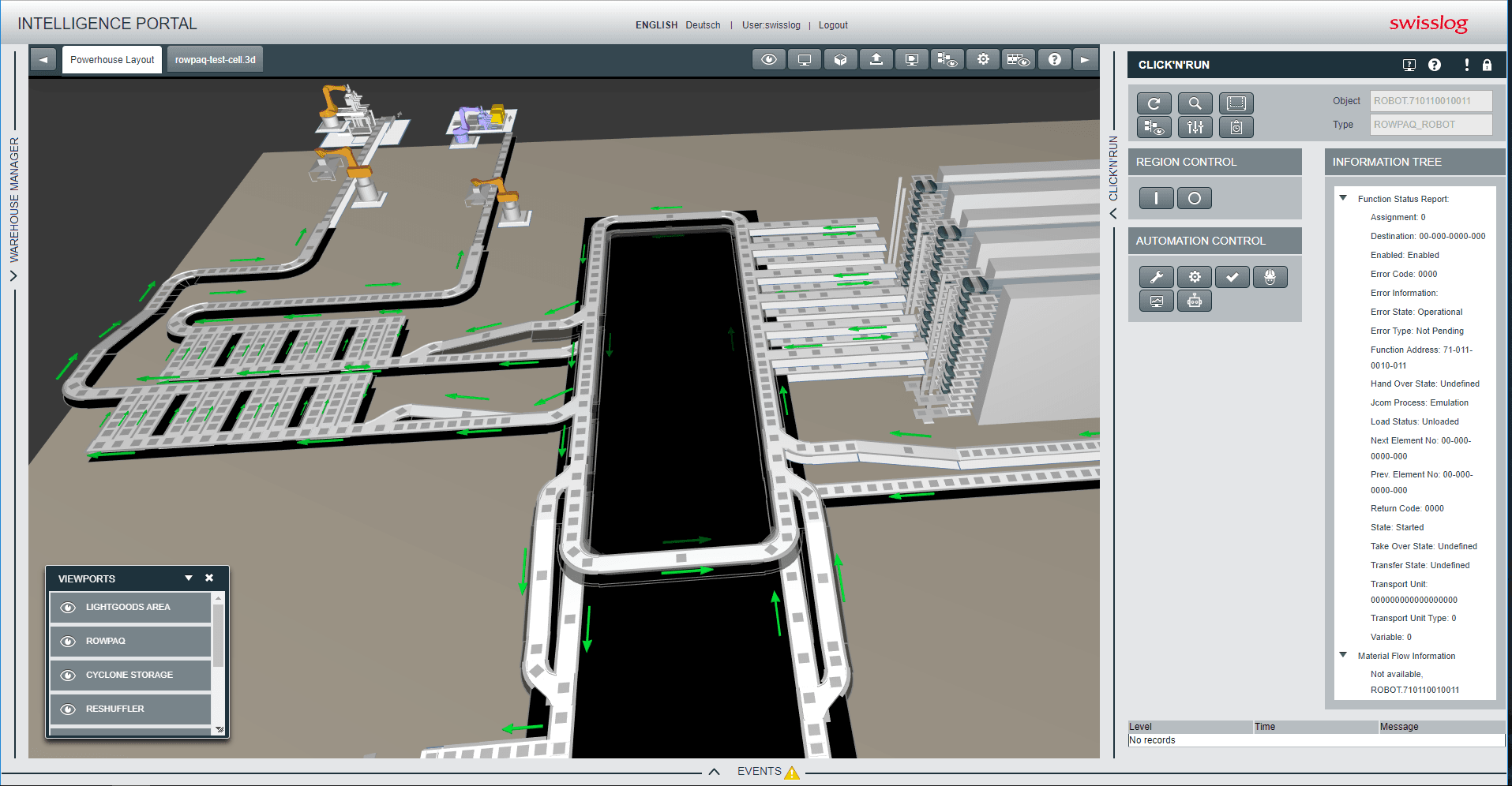This screenshot has width=1512, height=786.
Task: Click the monitor chart icon under Automation Control
Action: 1157,301
